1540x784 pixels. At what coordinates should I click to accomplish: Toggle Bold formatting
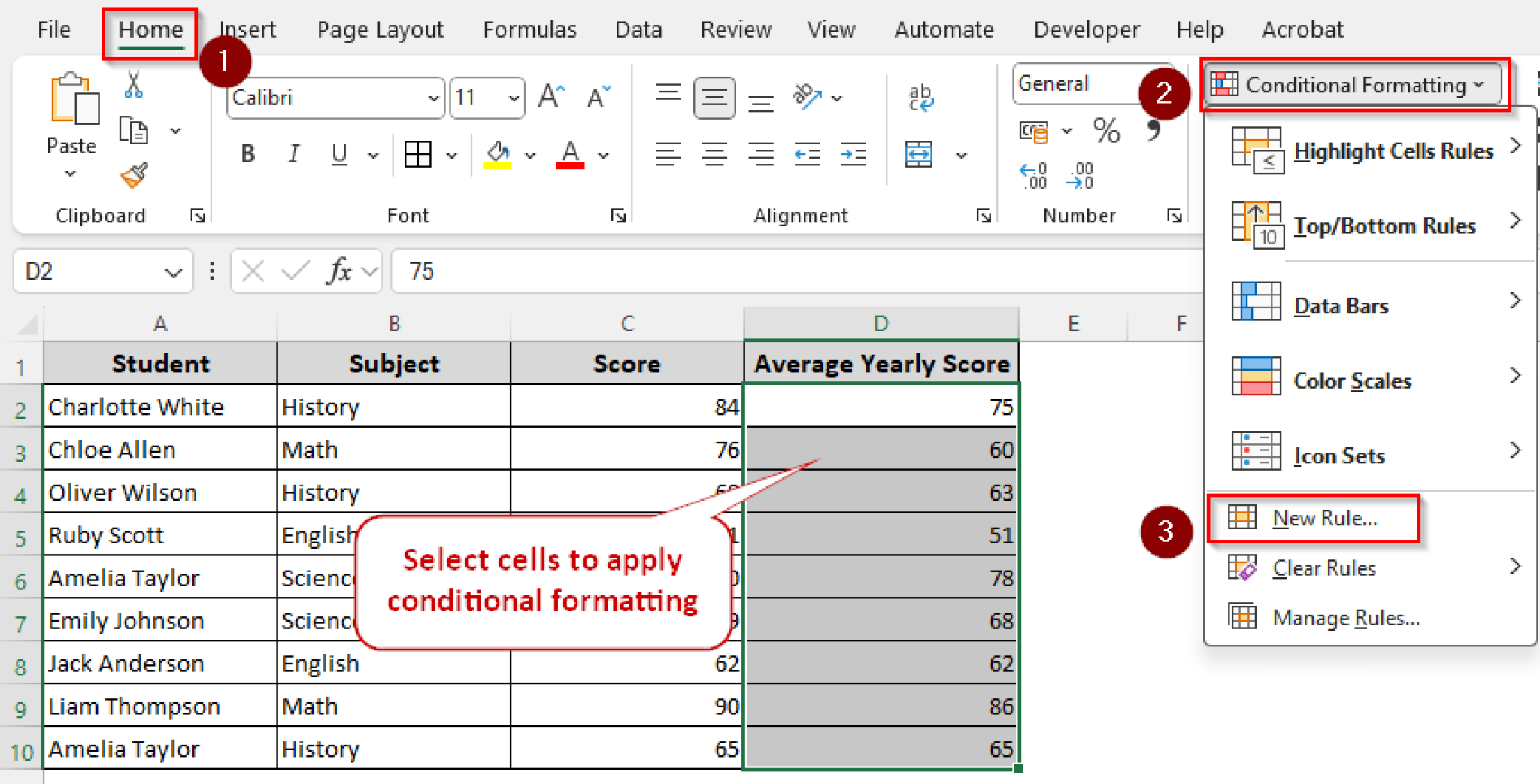247,155
